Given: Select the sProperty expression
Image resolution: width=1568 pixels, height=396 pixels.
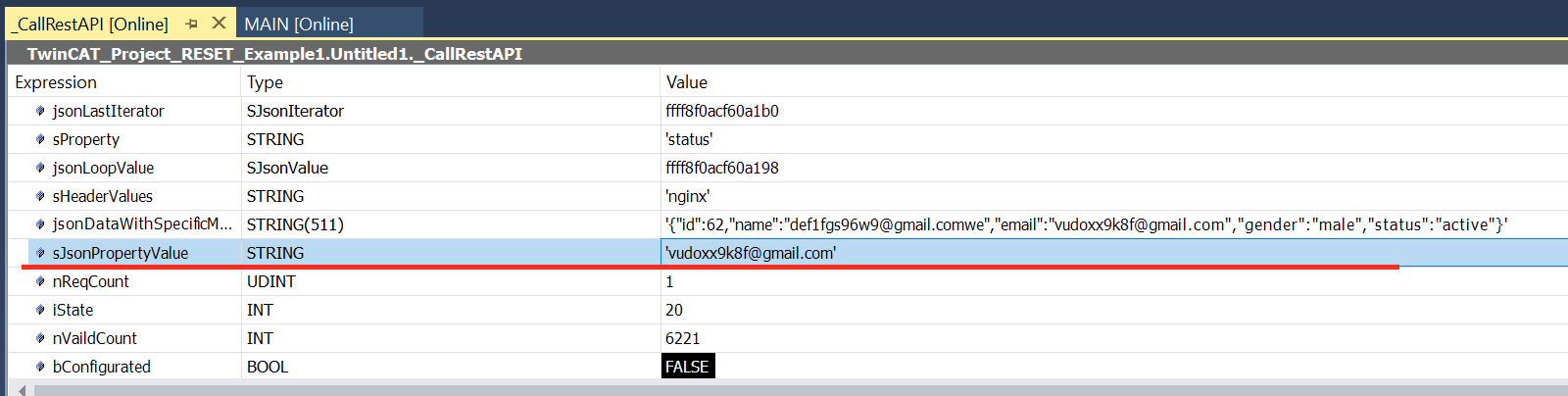Looking at the screenshot, I should point(86,139).
